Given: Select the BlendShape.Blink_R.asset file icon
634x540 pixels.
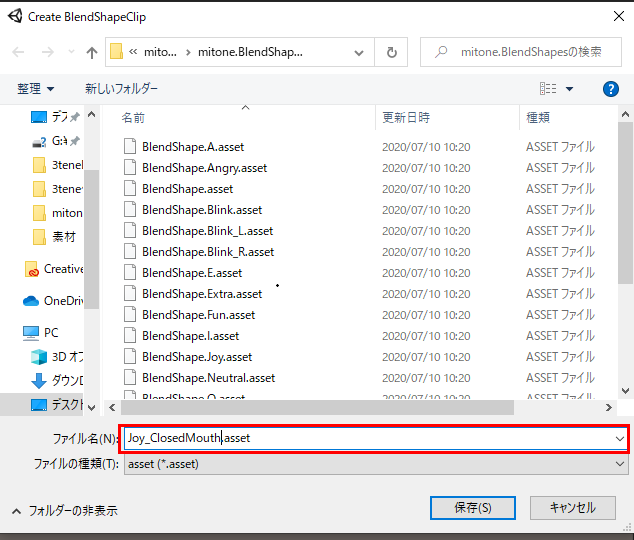Looking at the screenshot, I should (x=130, y=251).
